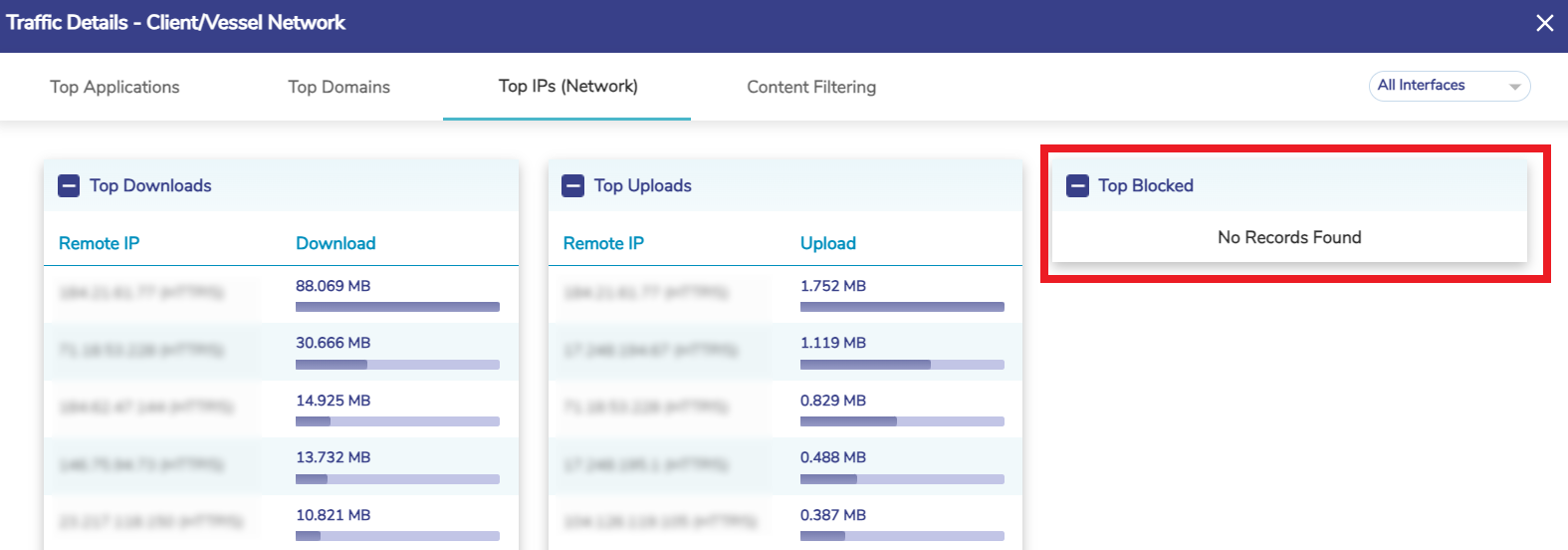This screenshot has height=550, width=1568.
Task: Select the 30.666 MB download value
Action: tap(333, 343)
